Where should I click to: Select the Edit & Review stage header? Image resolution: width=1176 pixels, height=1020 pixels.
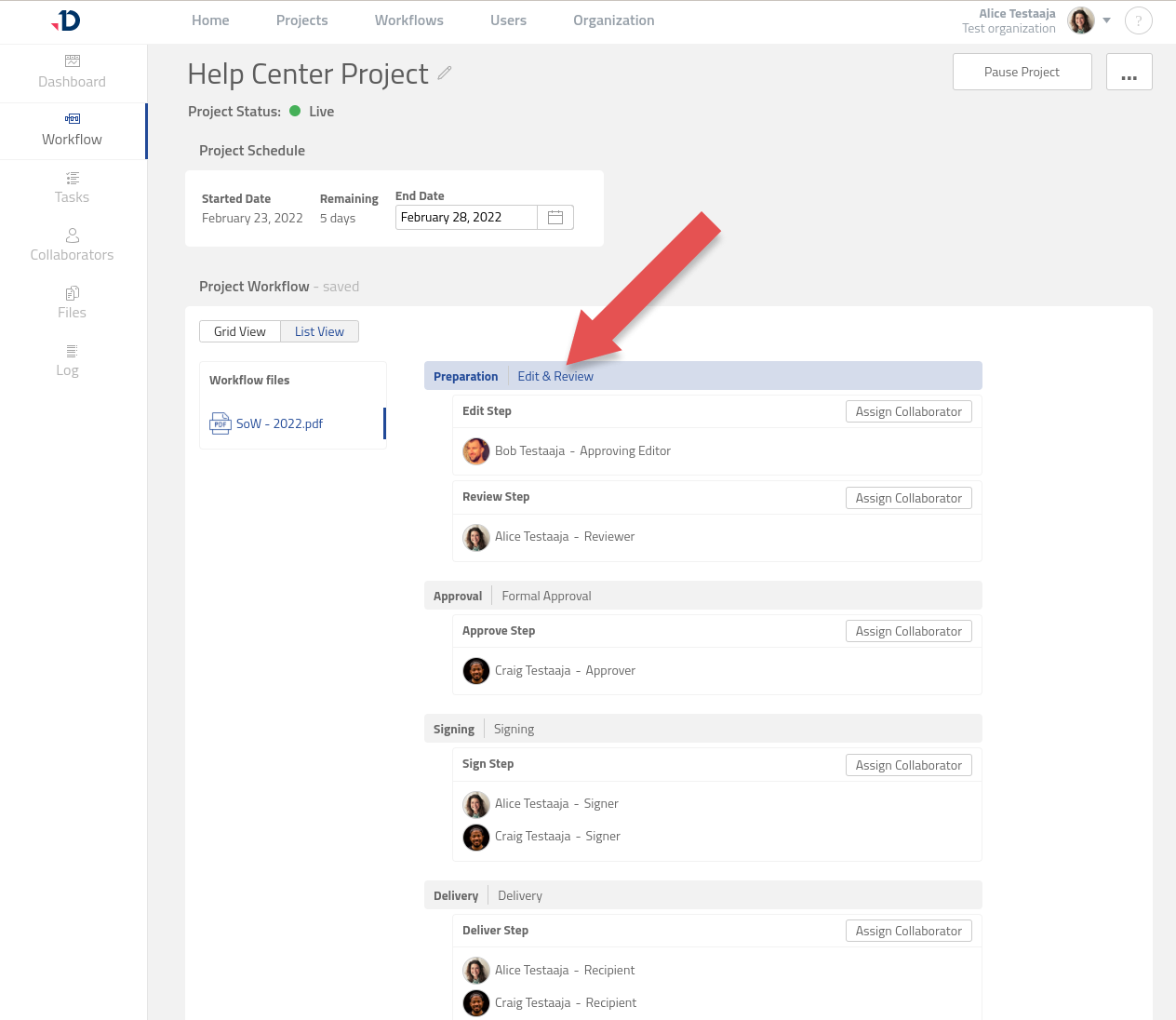tap(555, 376)
